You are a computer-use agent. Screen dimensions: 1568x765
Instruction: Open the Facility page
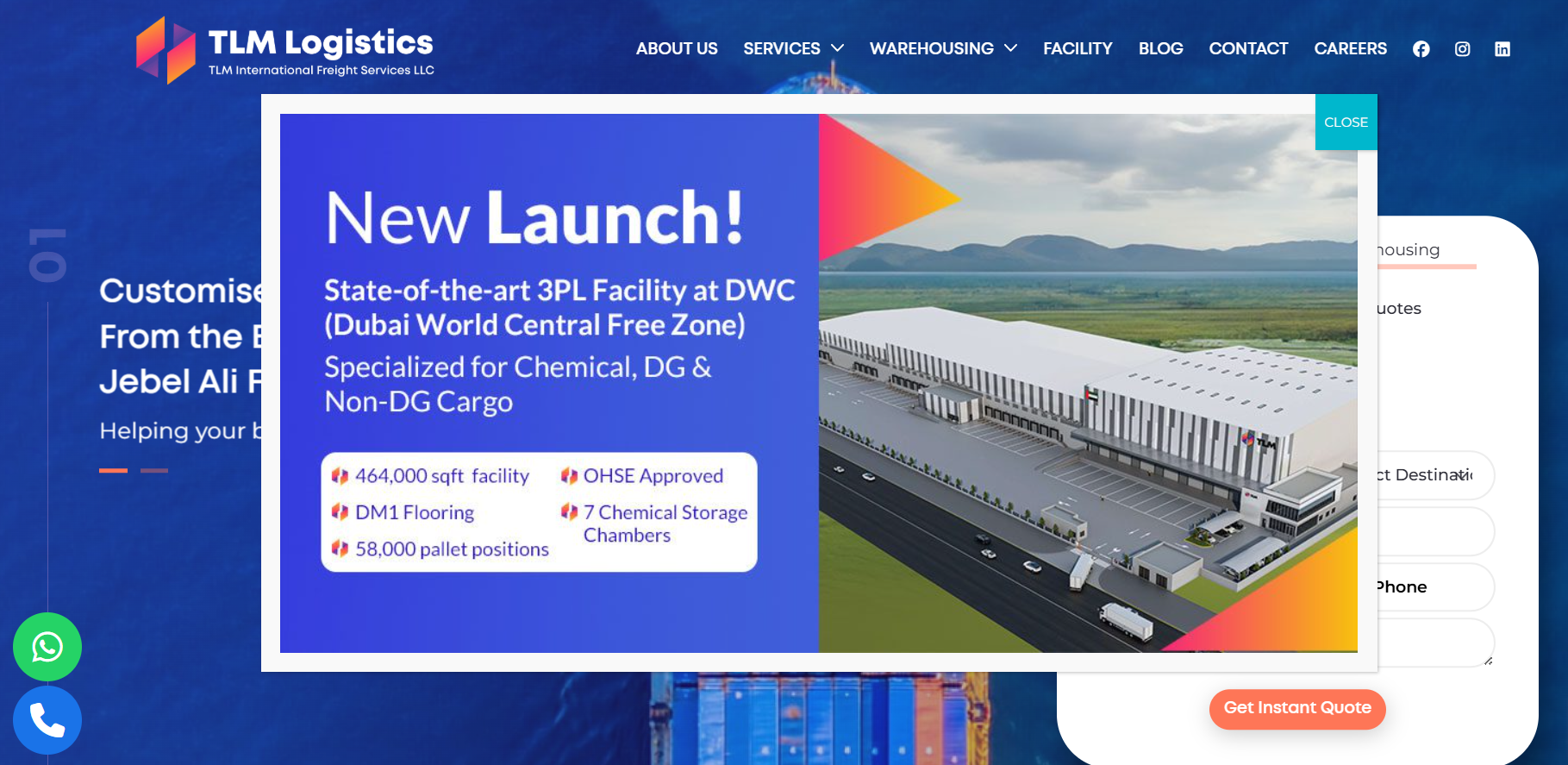point(1078,49)
